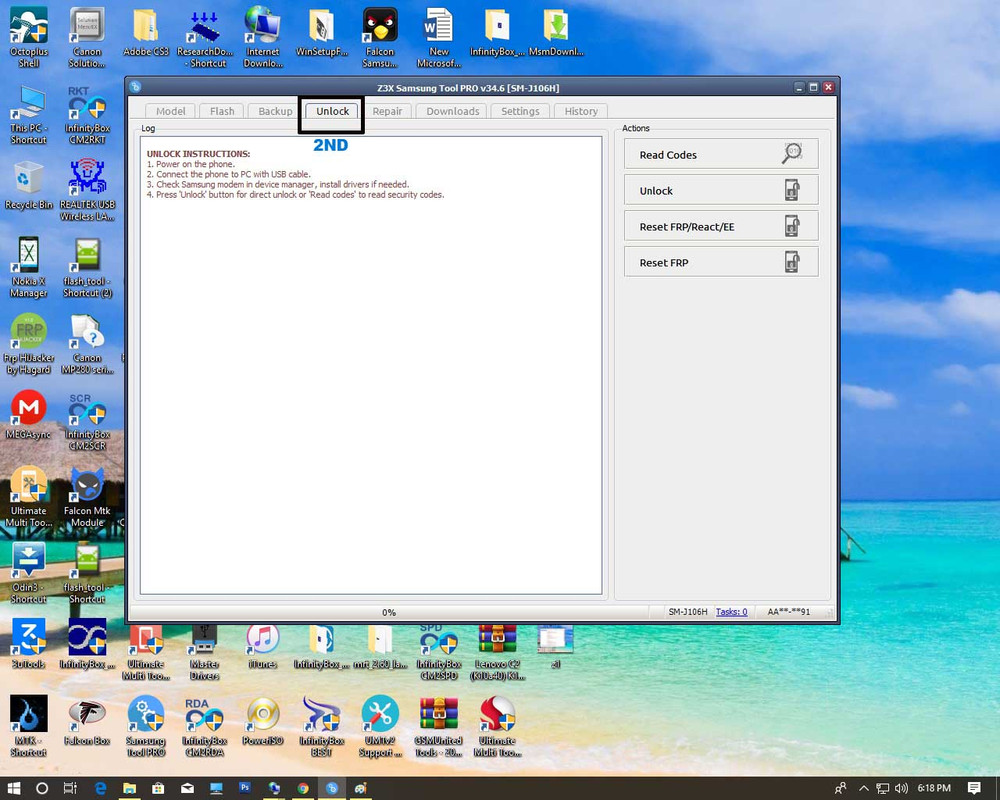Image resolution: width=1000 pixels, height=800 pixels.
Task: Show hidden system tray icons
Action: pyautogui.click(x=864, y=788)
